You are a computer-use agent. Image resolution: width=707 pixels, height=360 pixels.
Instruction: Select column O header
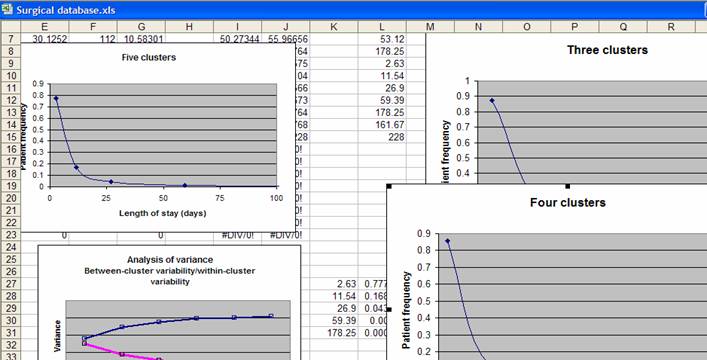click(x=527, y=27)
